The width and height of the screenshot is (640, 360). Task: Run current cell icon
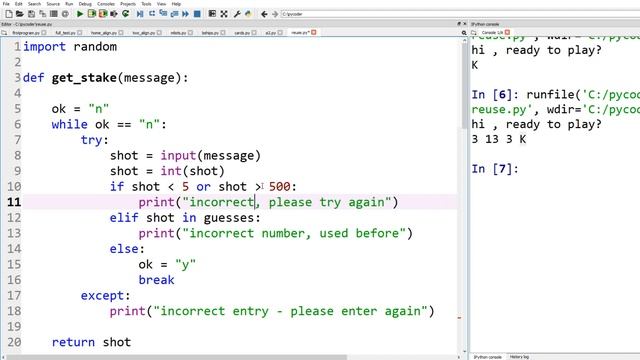pyautogui.click(x=91, y=14)
